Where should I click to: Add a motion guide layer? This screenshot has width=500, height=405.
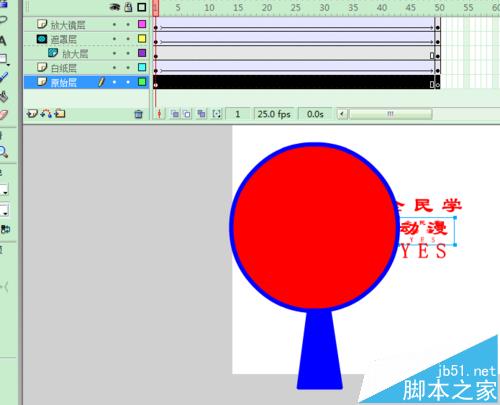(x=46, y=114)
